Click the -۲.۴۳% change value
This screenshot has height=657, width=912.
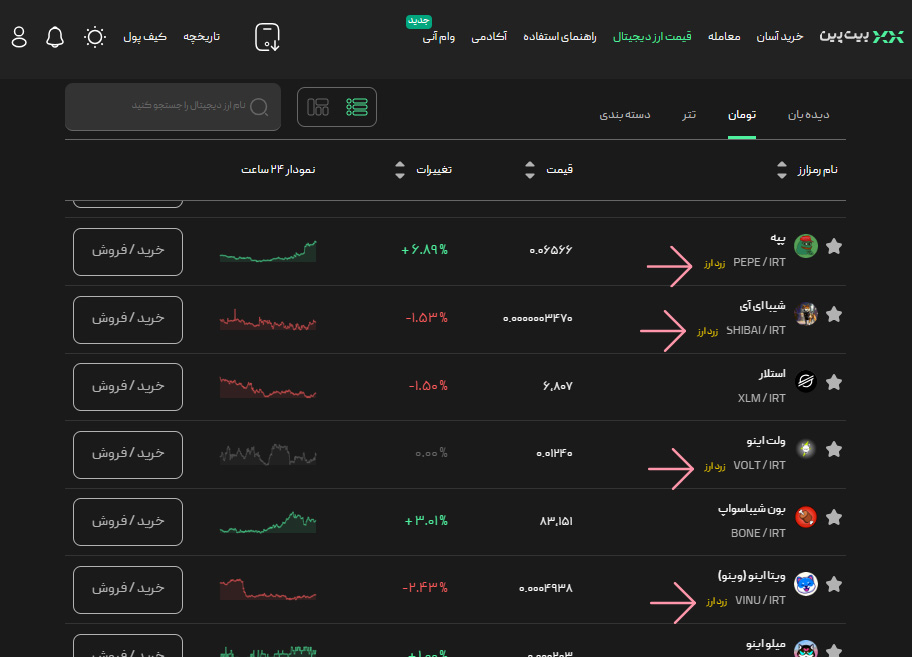point(425,588)
